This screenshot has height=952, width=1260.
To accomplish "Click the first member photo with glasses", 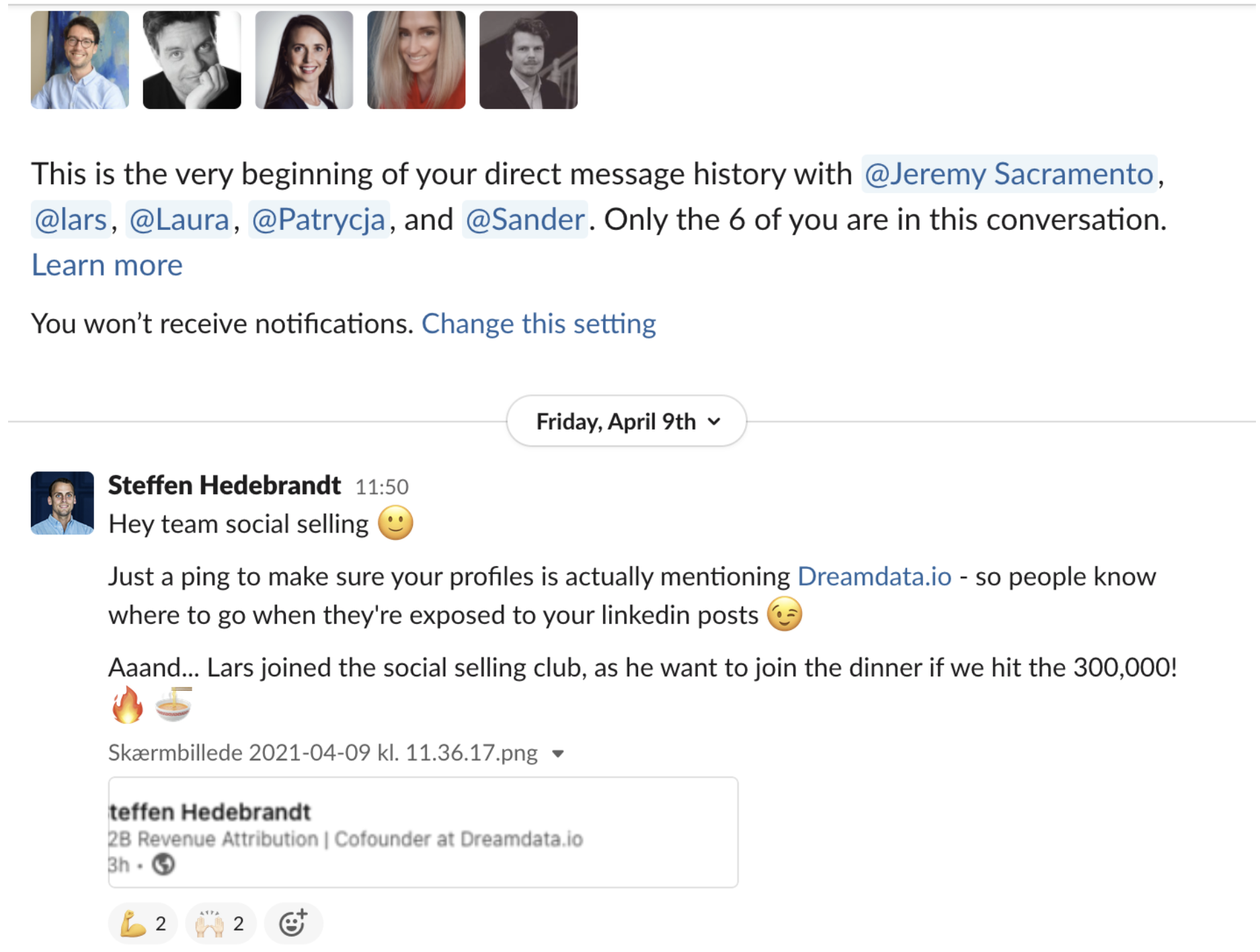I will coord(80,60).
